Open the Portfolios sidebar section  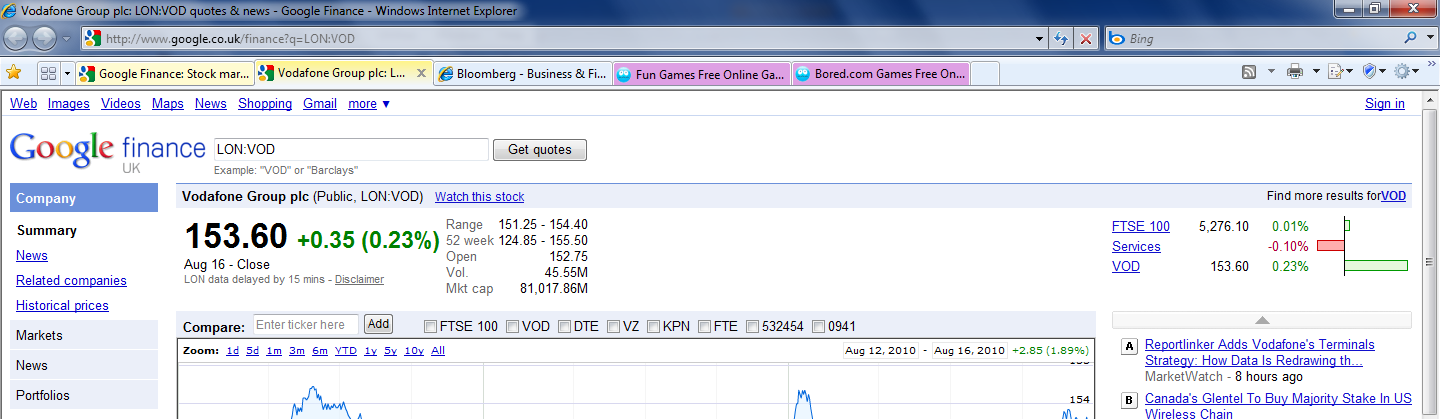[x=84, y=395]
